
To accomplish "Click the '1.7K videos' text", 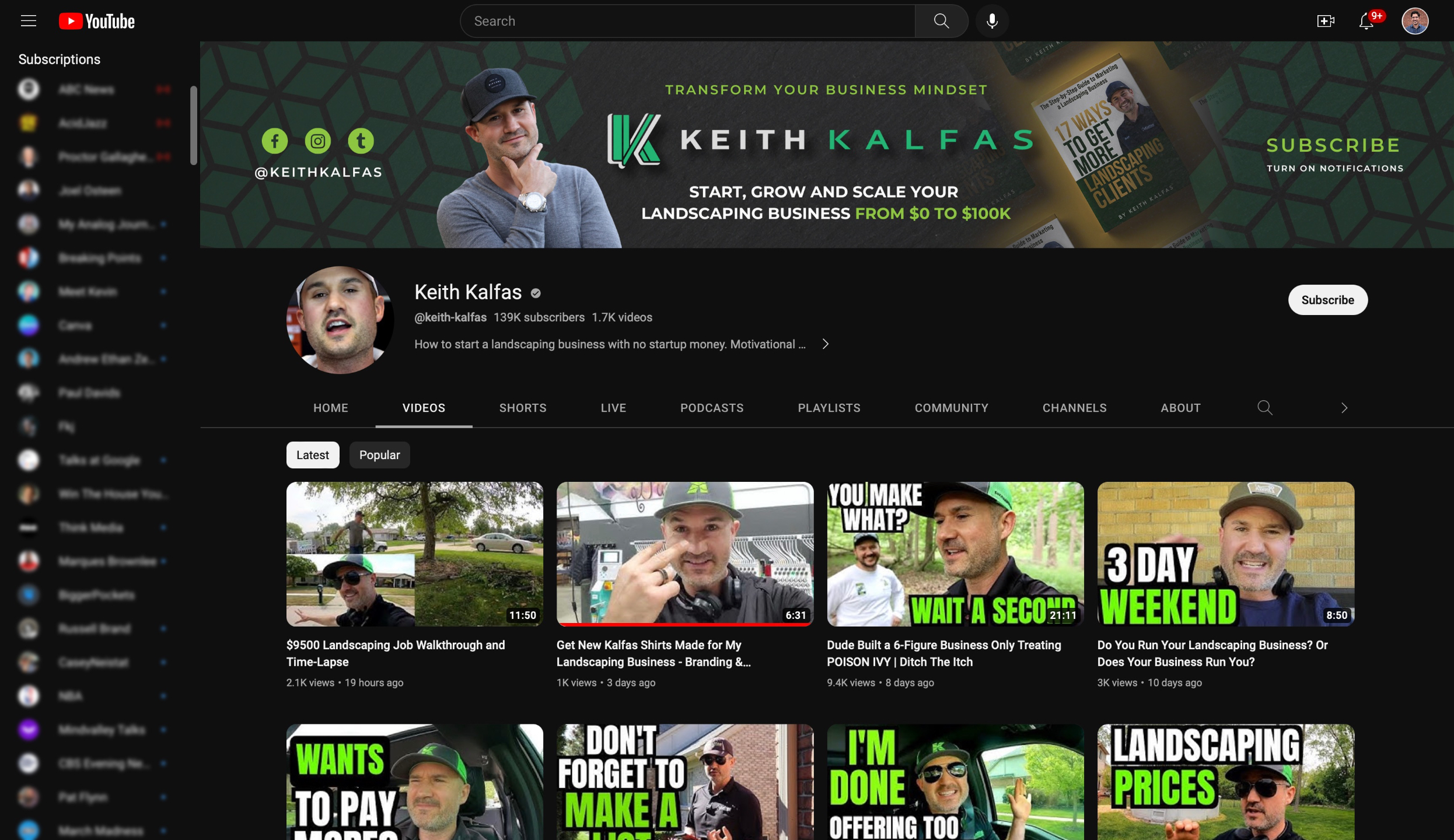I will (622, 317).
